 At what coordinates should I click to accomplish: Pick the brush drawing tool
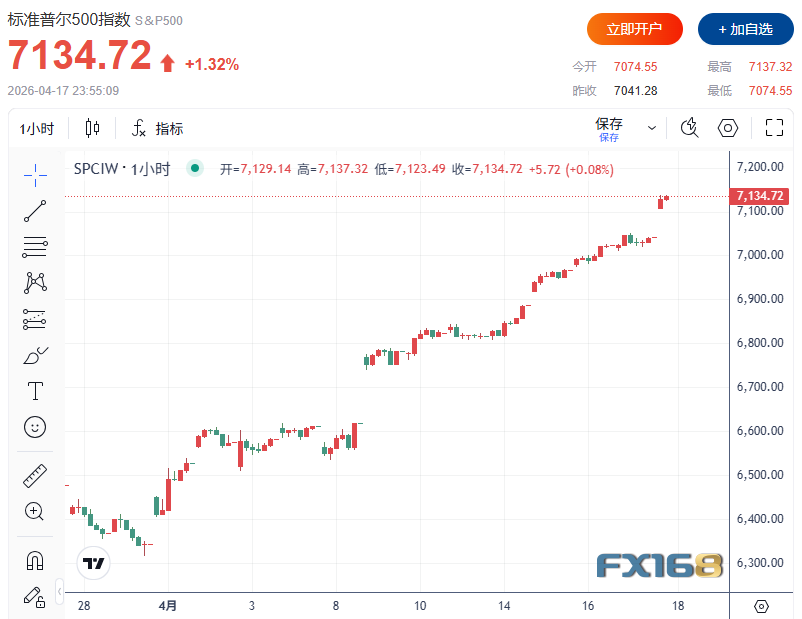tap(35, 355)
